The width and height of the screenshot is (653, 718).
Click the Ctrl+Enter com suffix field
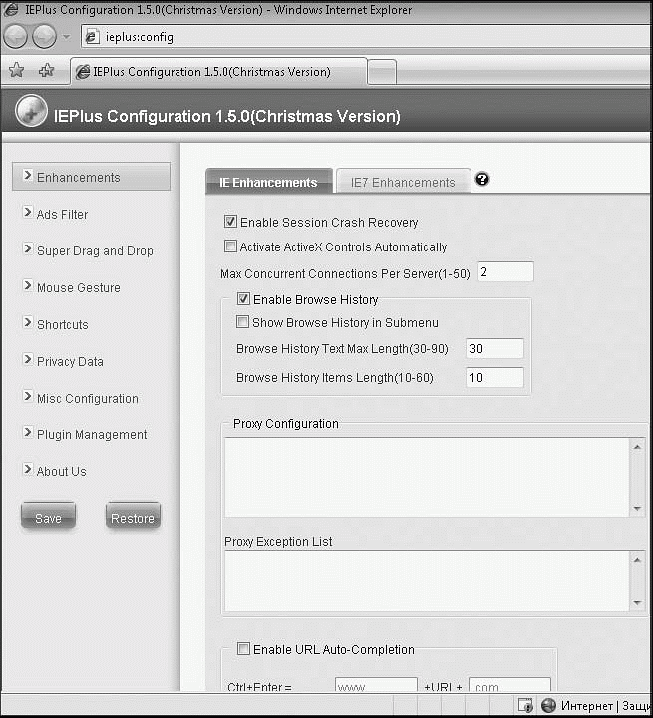coord(510,685)
